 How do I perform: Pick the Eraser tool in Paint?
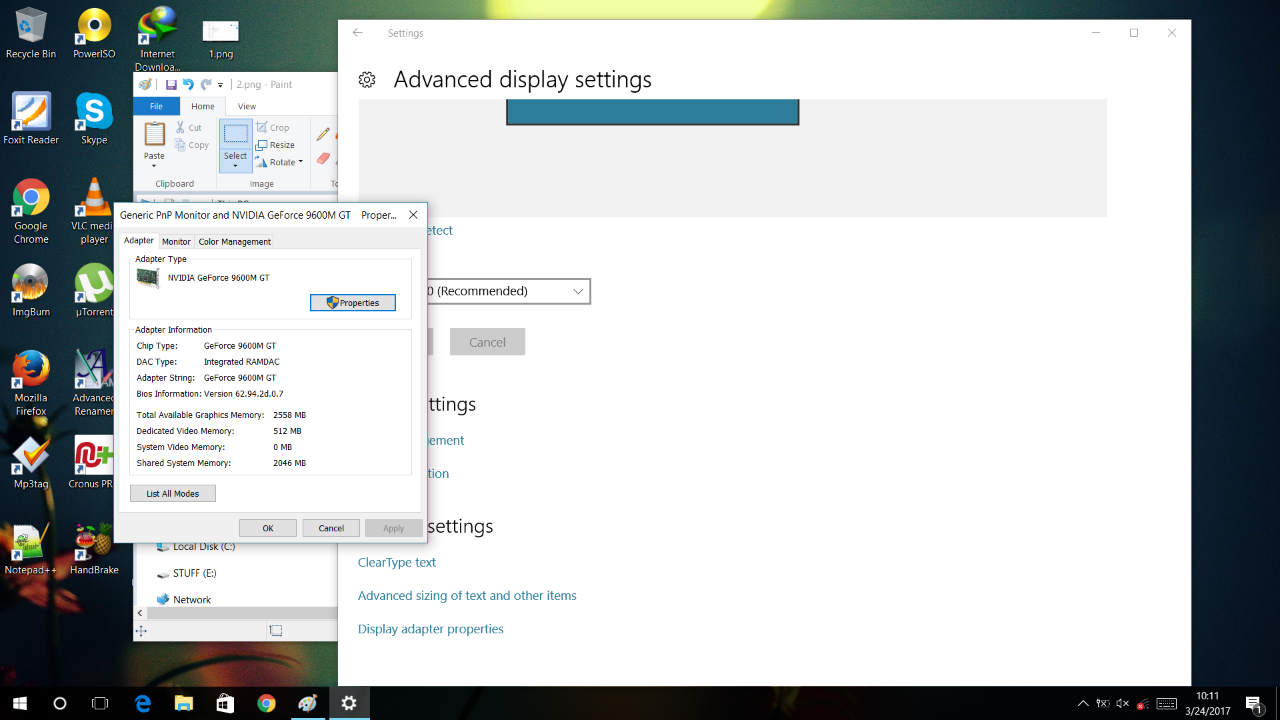[x=323, y=159]
